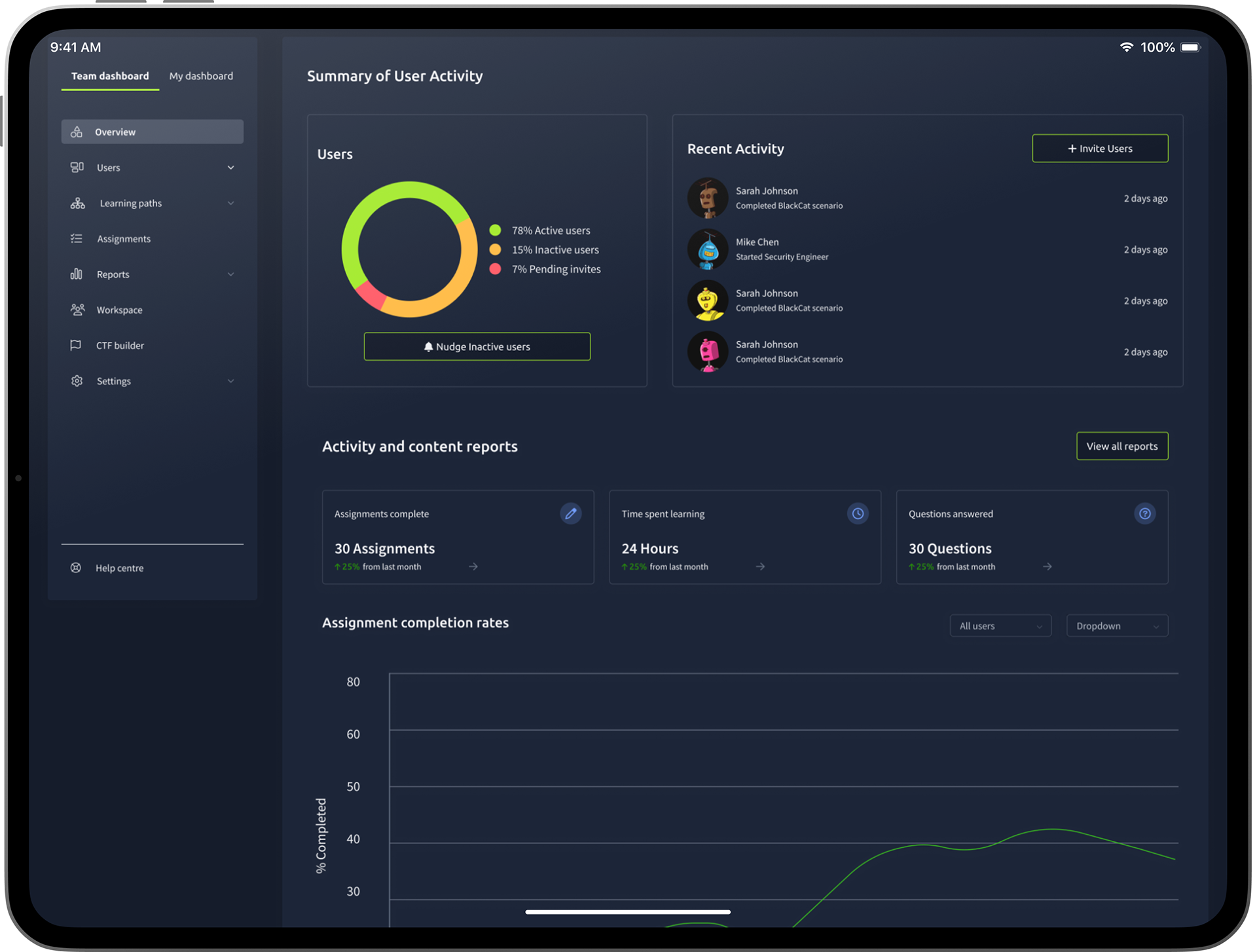Viewport: 1257px width, 952px height.
Task: Click the Assignments checklist icon
Action: click(77, 238)
